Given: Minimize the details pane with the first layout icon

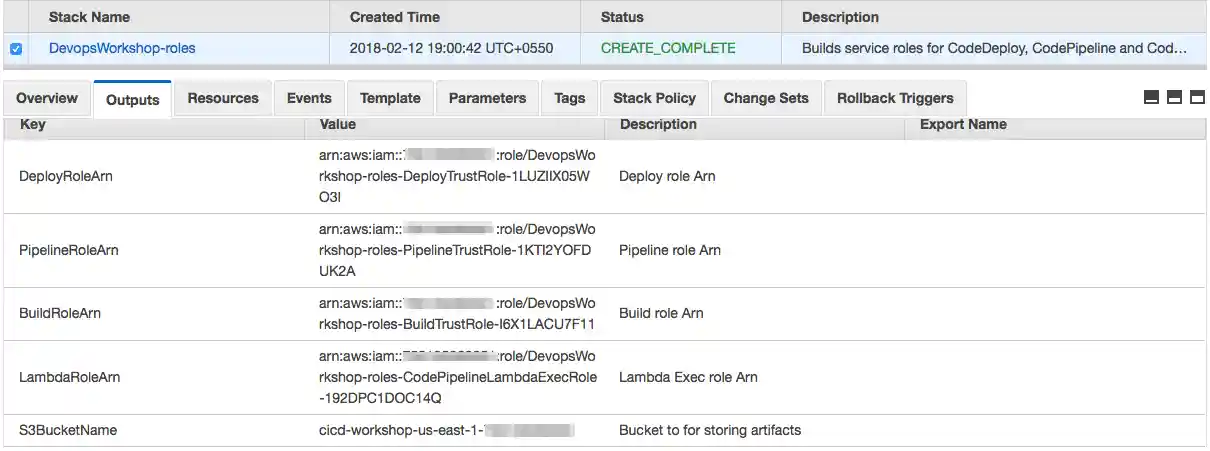Looking at the screenshot, I should (1151, 98).
